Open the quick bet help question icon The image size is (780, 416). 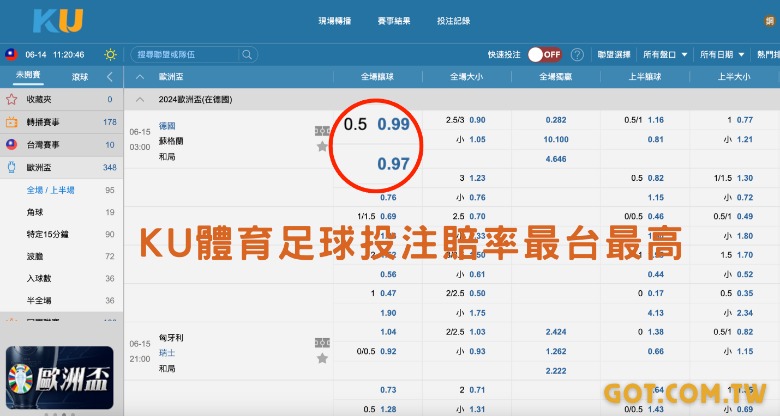click(577, 55)
